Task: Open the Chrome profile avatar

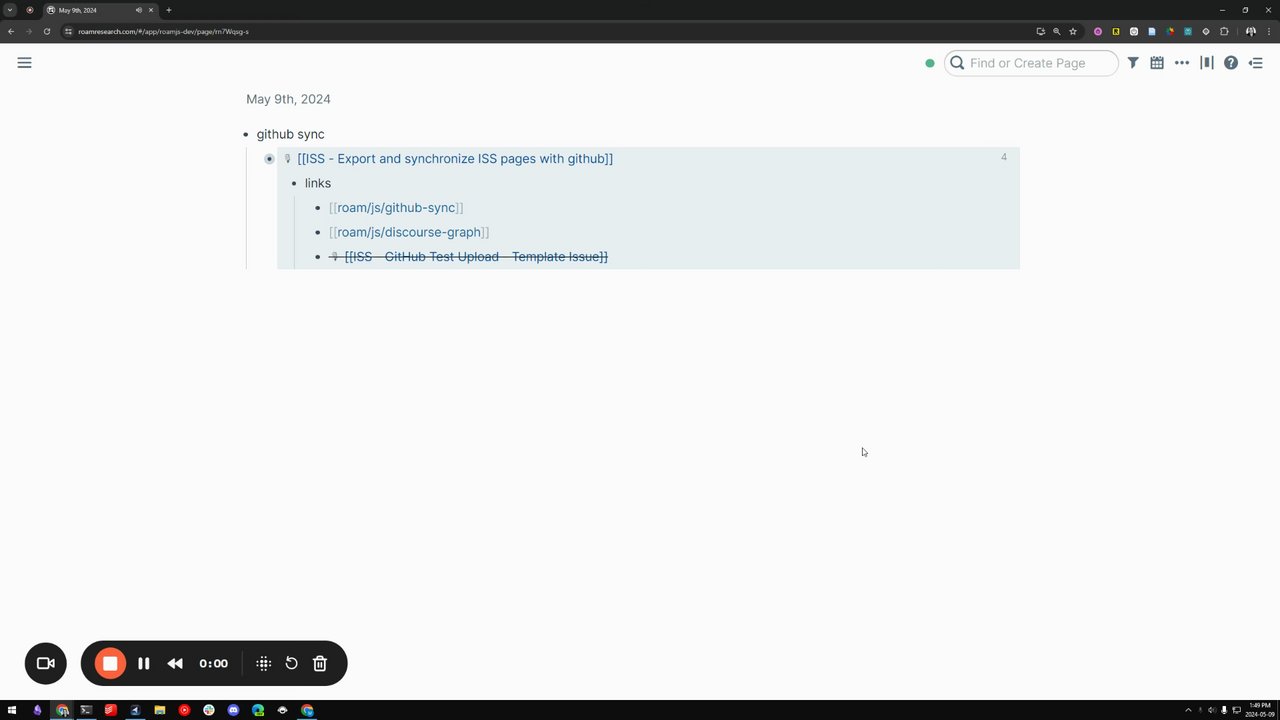Action: pos(1250,31)
